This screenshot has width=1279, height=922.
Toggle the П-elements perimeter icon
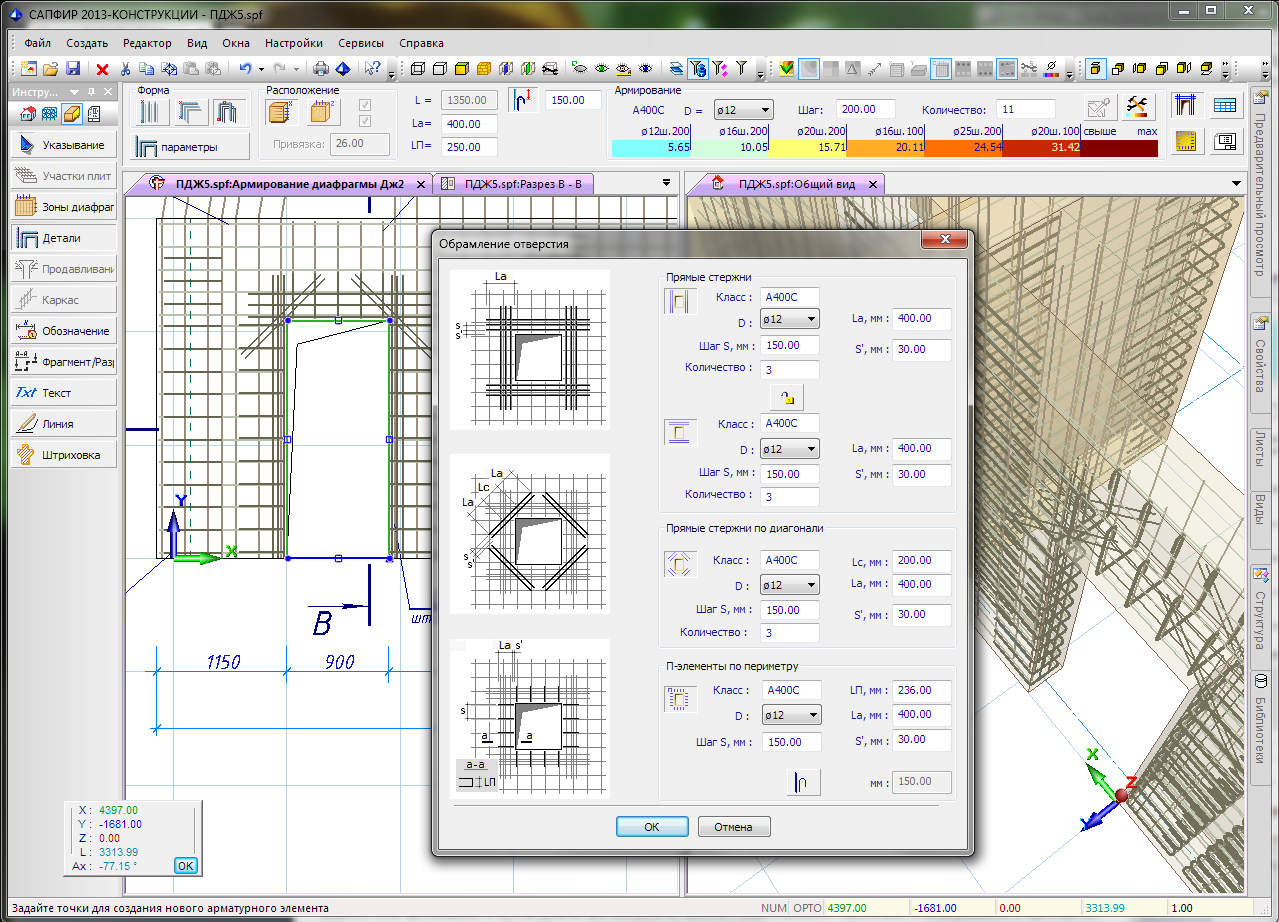click(x=678, y=698)
